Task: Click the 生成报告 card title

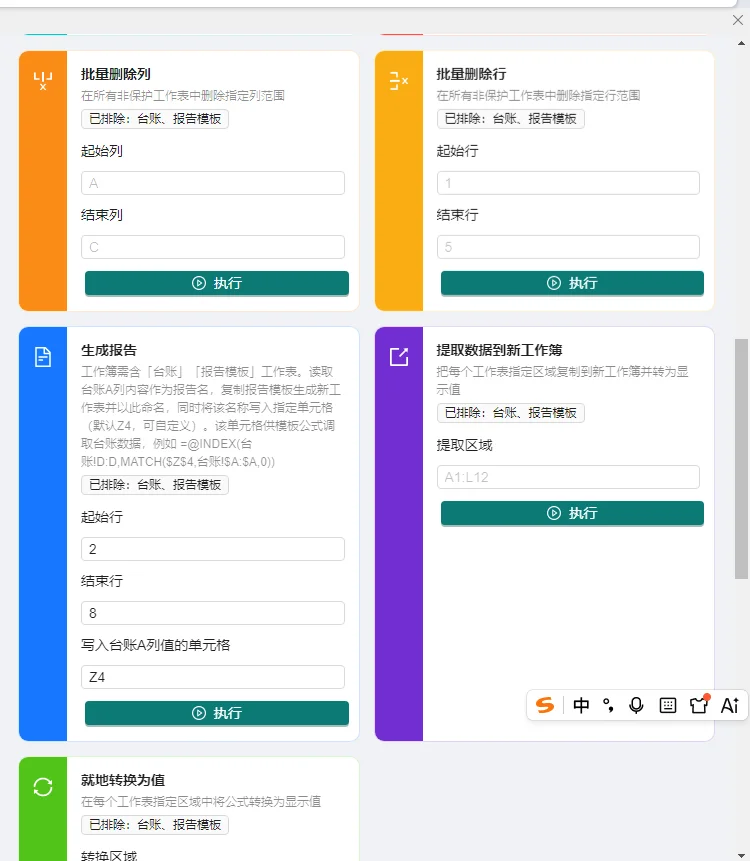Action: [109, 350]
